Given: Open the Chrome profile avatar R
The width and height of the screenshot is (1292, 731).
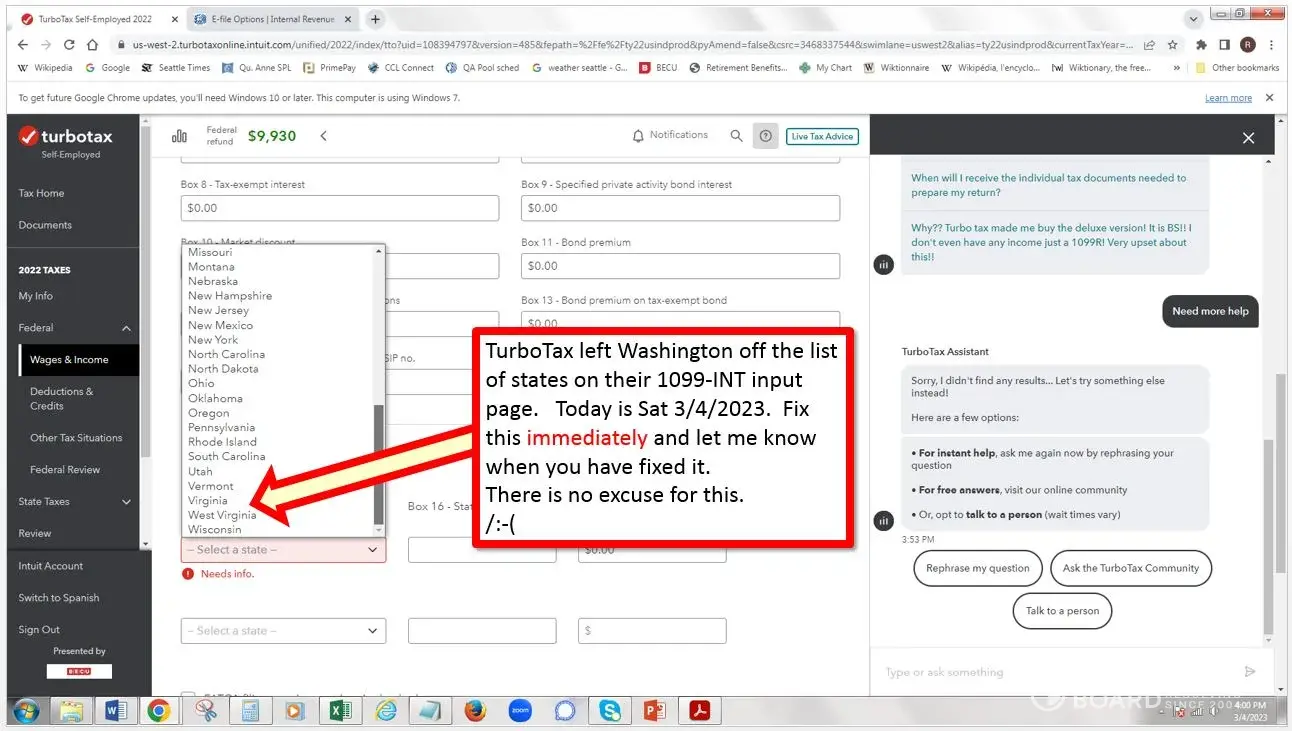Looking at the screenshot, I should coord(1248,45).
